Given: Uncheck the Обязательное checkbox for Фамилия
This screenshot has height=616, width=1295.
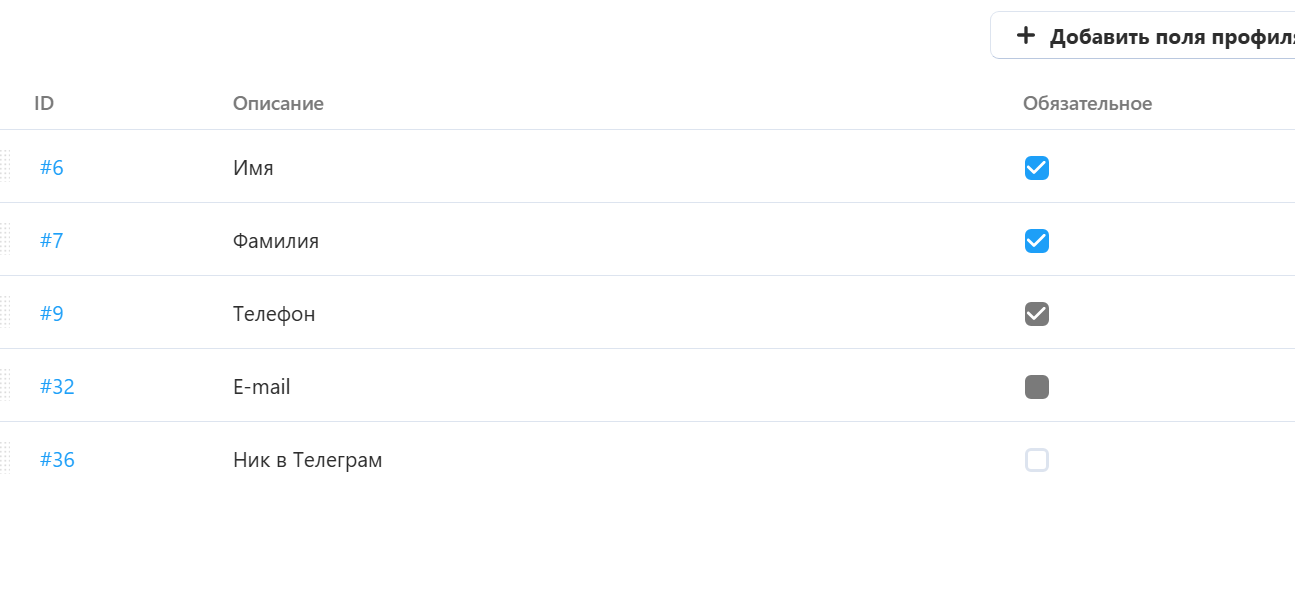Looking at the screenshot, I should coord(1037,241).
